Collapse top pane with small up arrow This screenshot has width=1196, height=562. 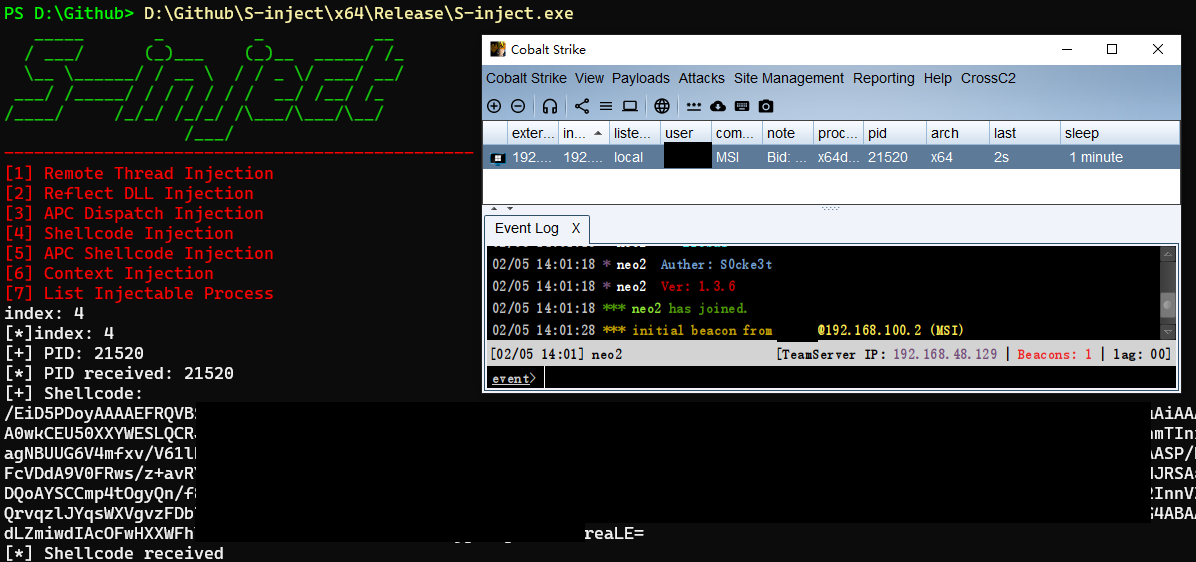pyautogui.click(x=492, y=208)
